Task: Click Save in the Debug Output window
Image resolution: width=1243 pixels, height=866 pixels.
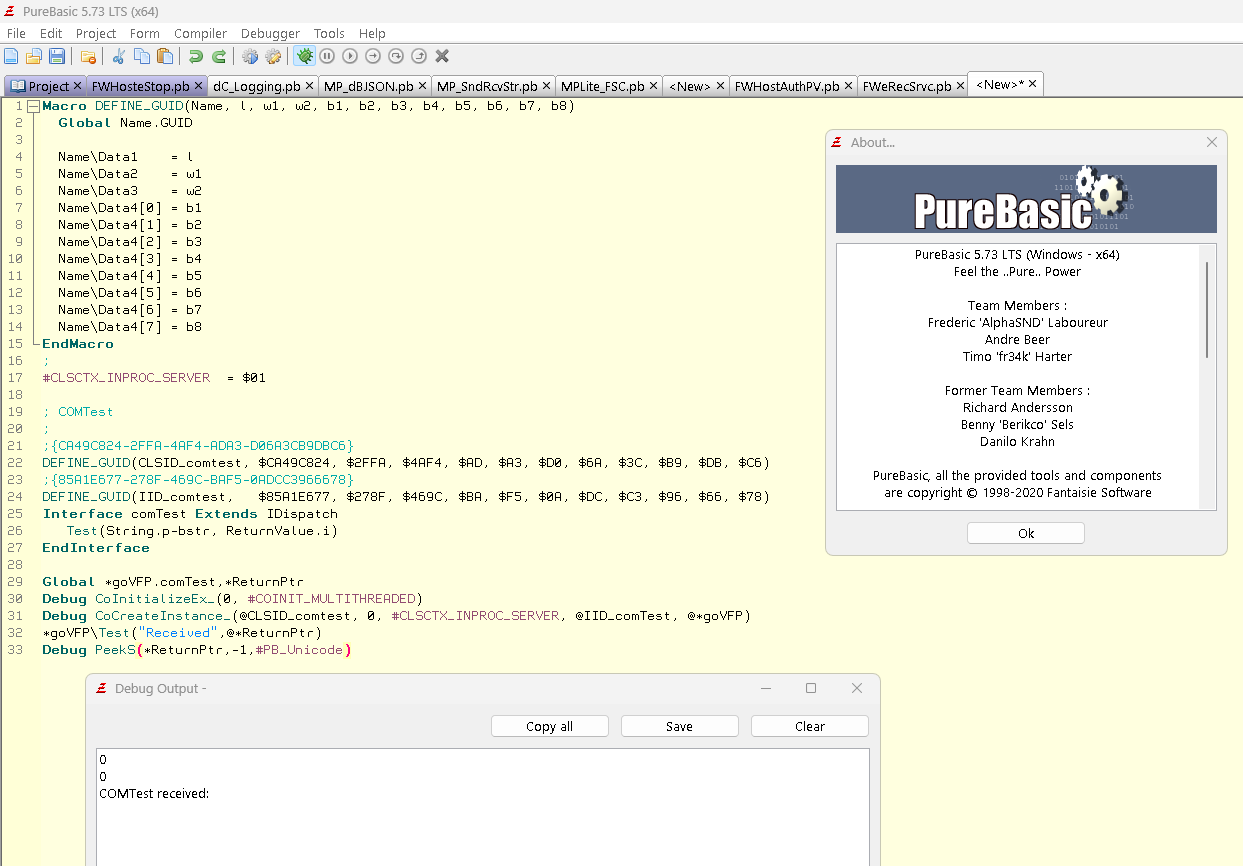Action: pyautogui.click(x=680, y=726)
